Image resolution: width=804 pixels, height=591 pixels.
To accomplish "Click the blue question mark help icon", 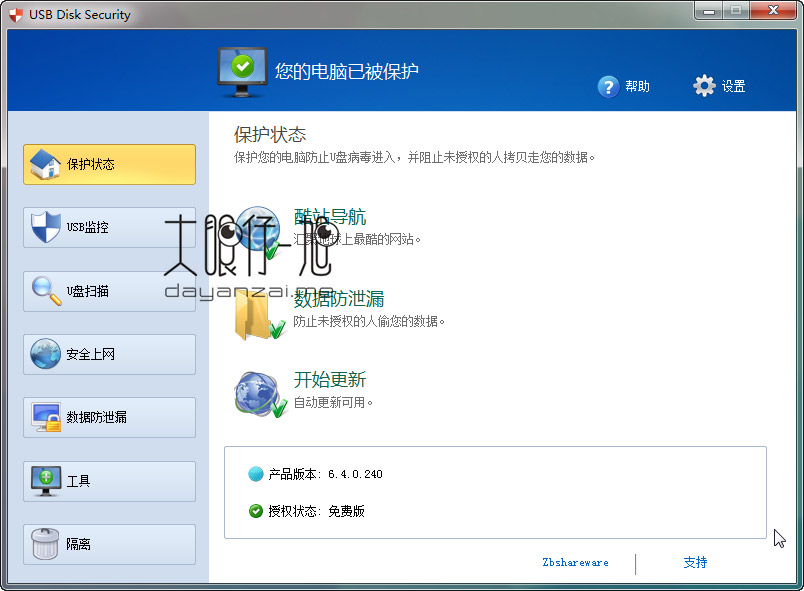I will (609, 87).
